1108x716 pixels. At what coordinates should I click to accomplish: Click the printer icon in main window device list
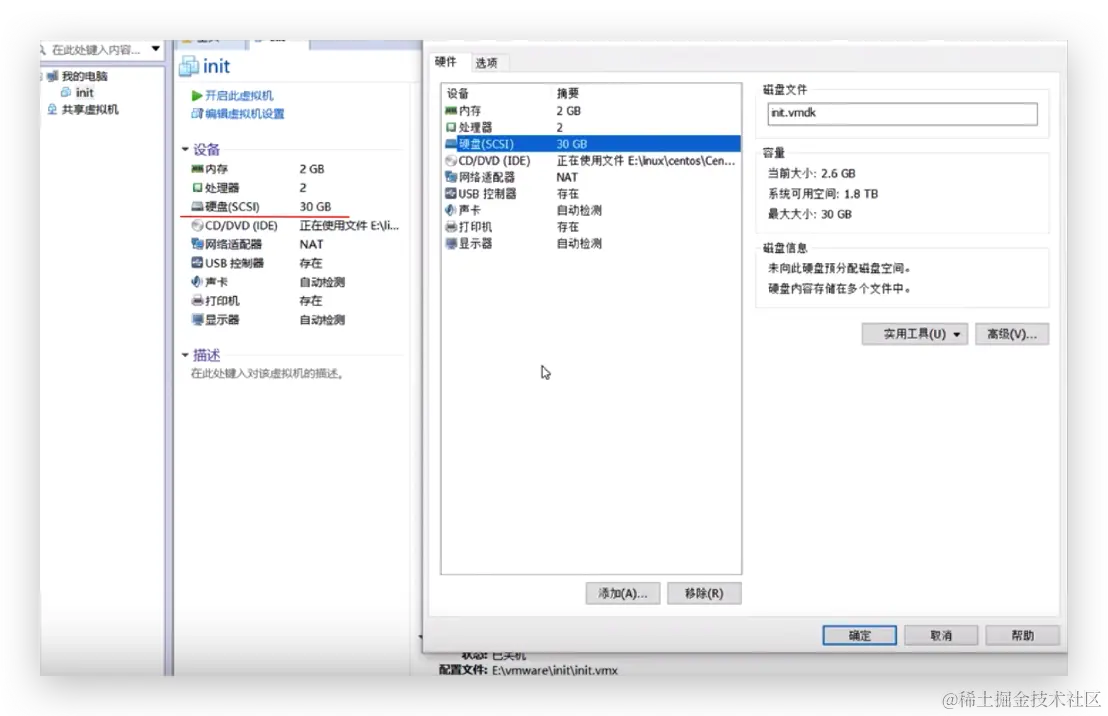pos(197,300)
